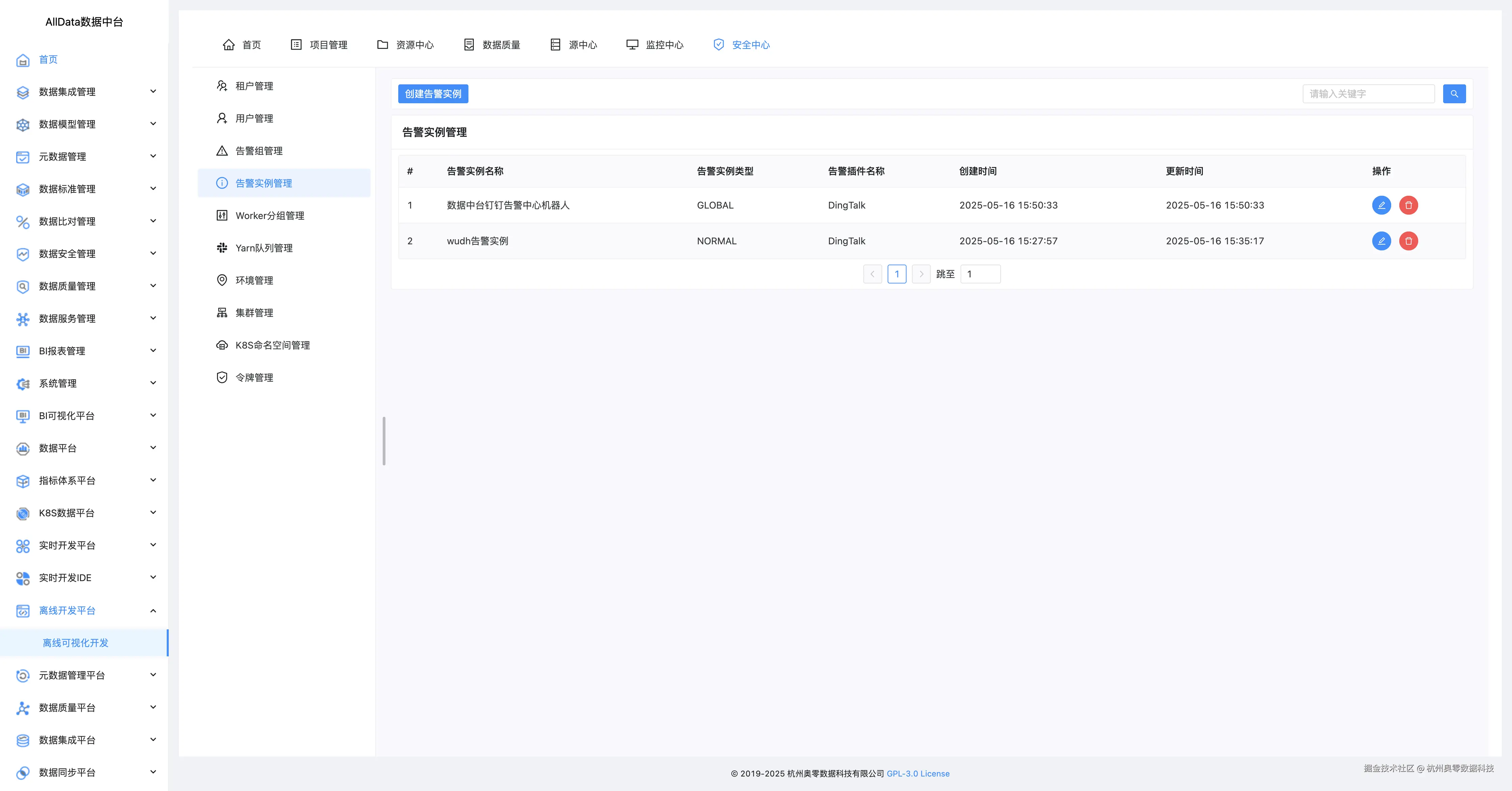
Task: Click the 请输入关键字 search field
Action: [1368, 93]
